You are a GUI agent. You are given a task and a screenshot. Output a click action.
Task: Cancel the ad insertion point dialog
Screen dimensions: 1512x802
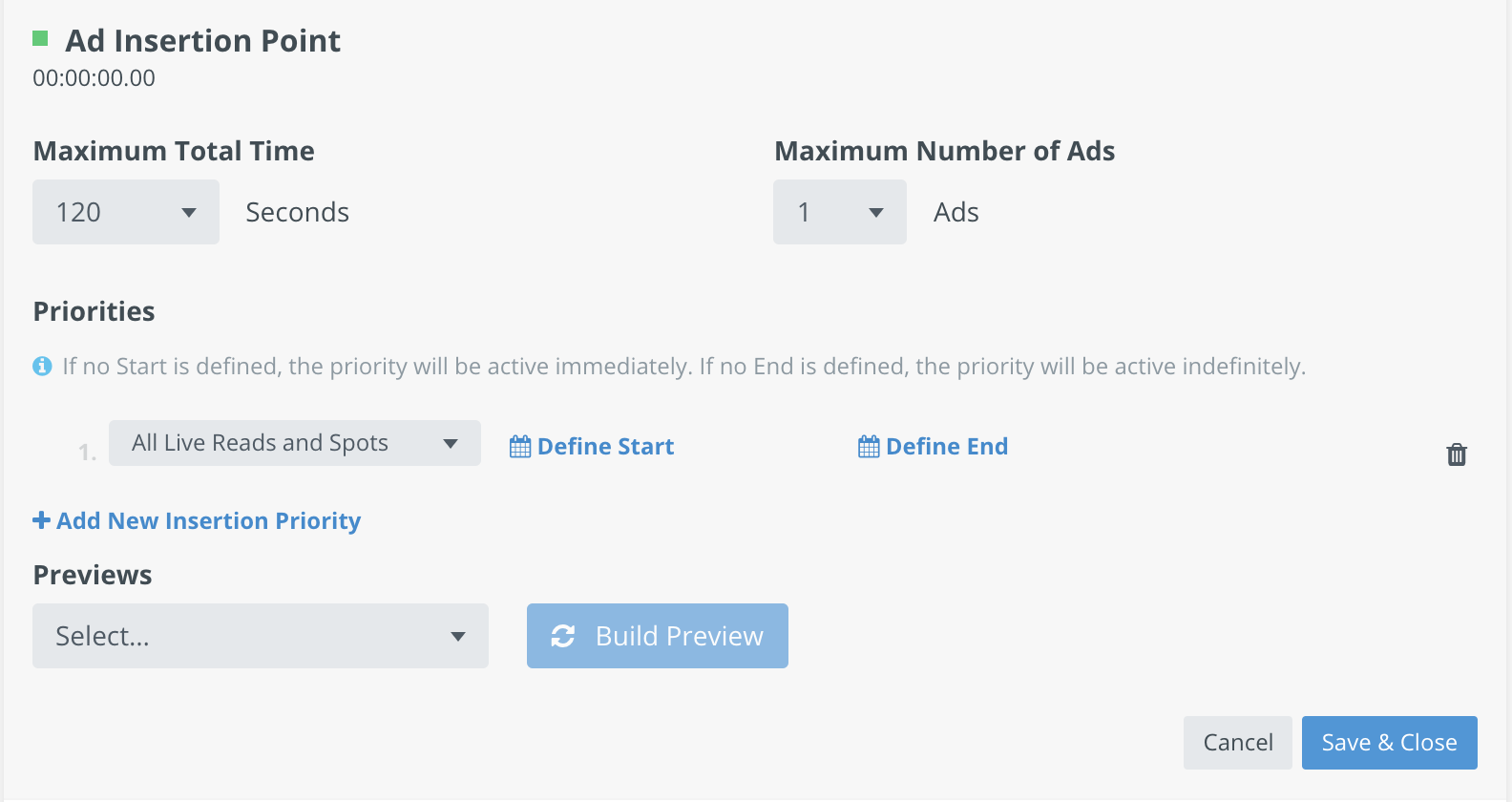coord(1238,743)
